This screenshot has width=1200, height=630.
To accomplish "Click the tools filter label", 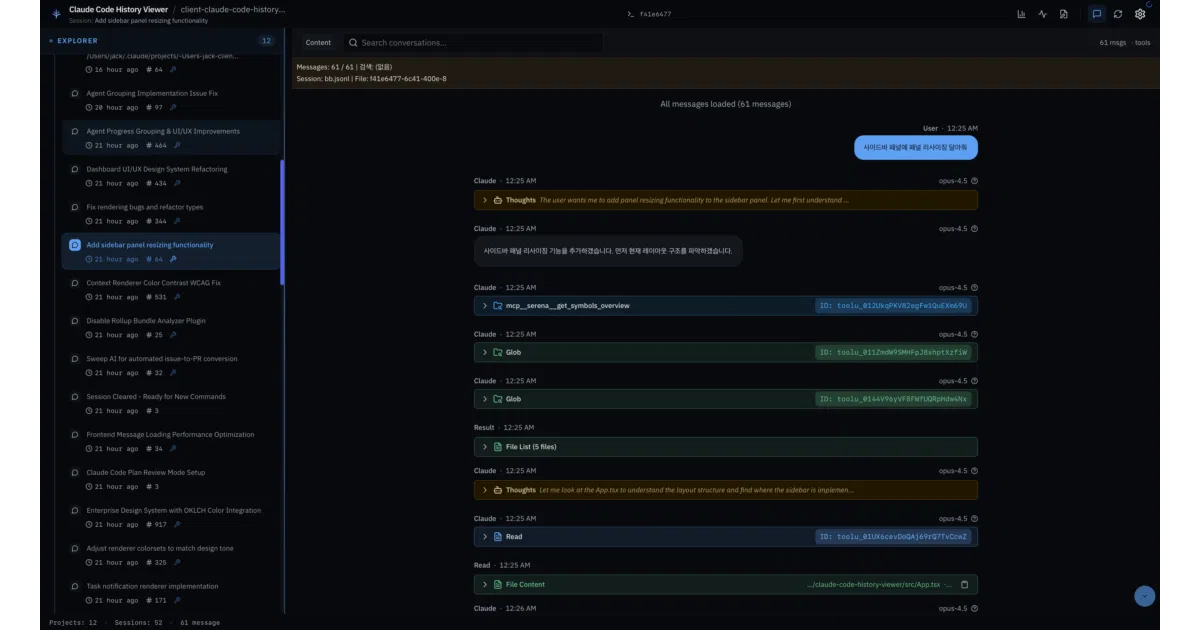I will pos(1143,43).
